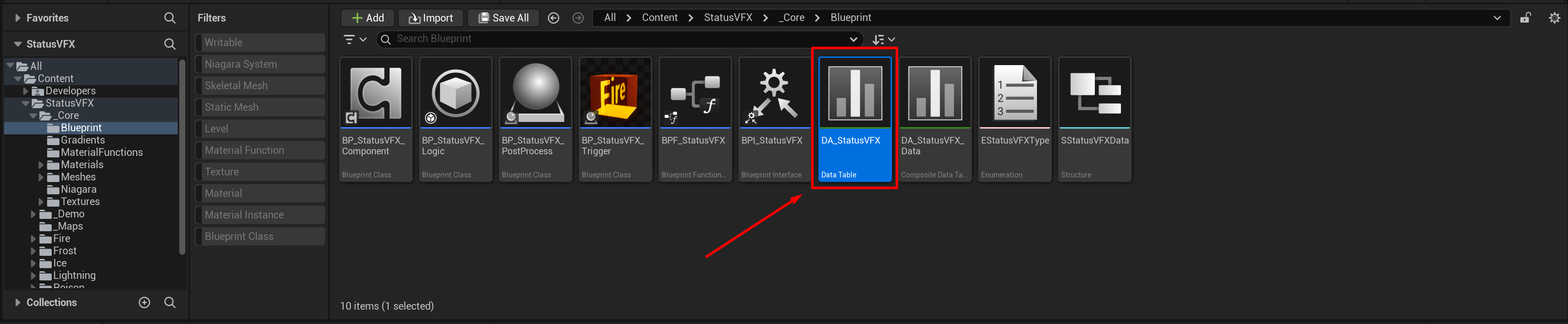
Task: Click the Add button
Action: (368, 17)
